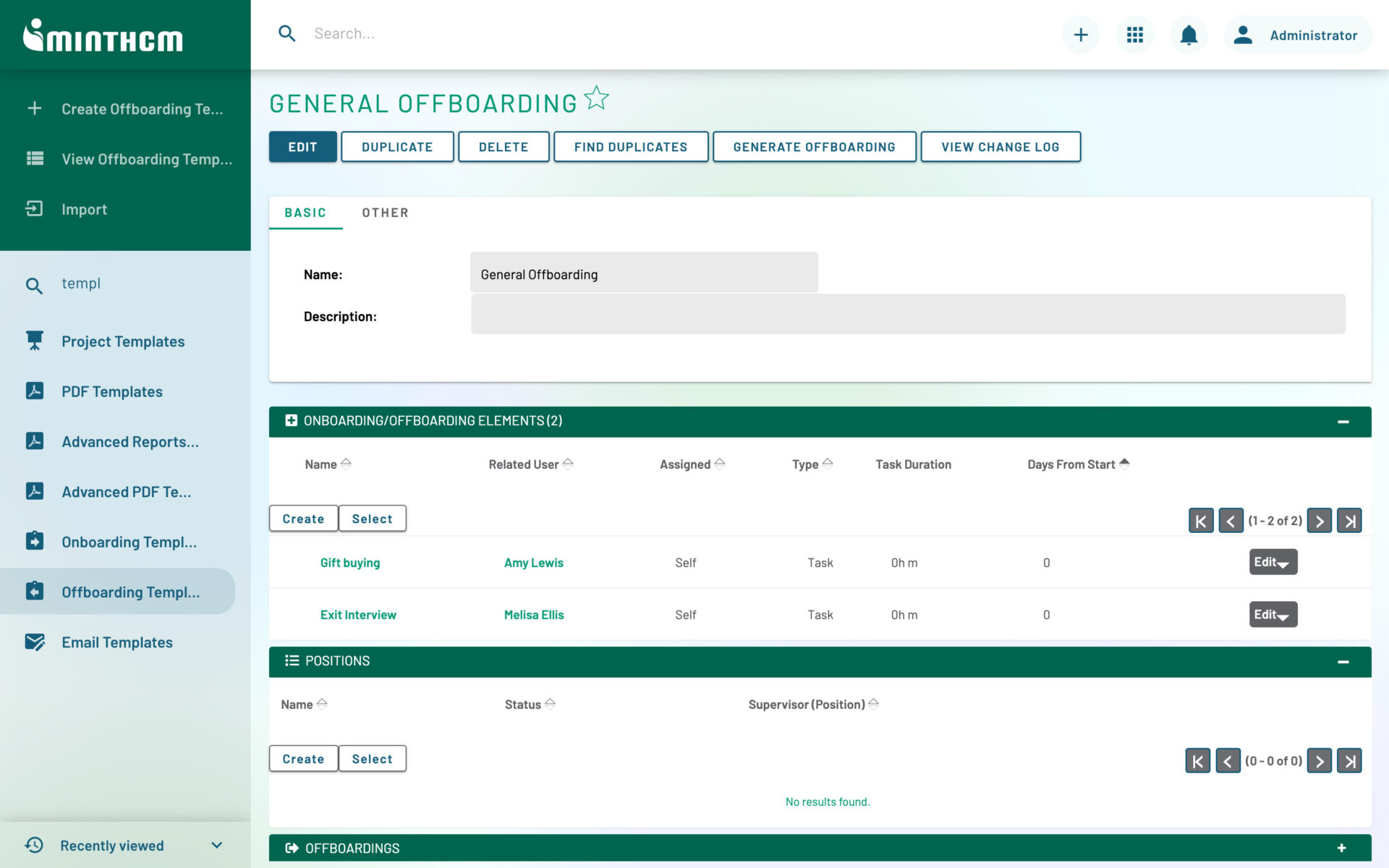The image size is (1389, 868).
Task: Click the Generate Offboarding button
Action: [815, 146]
